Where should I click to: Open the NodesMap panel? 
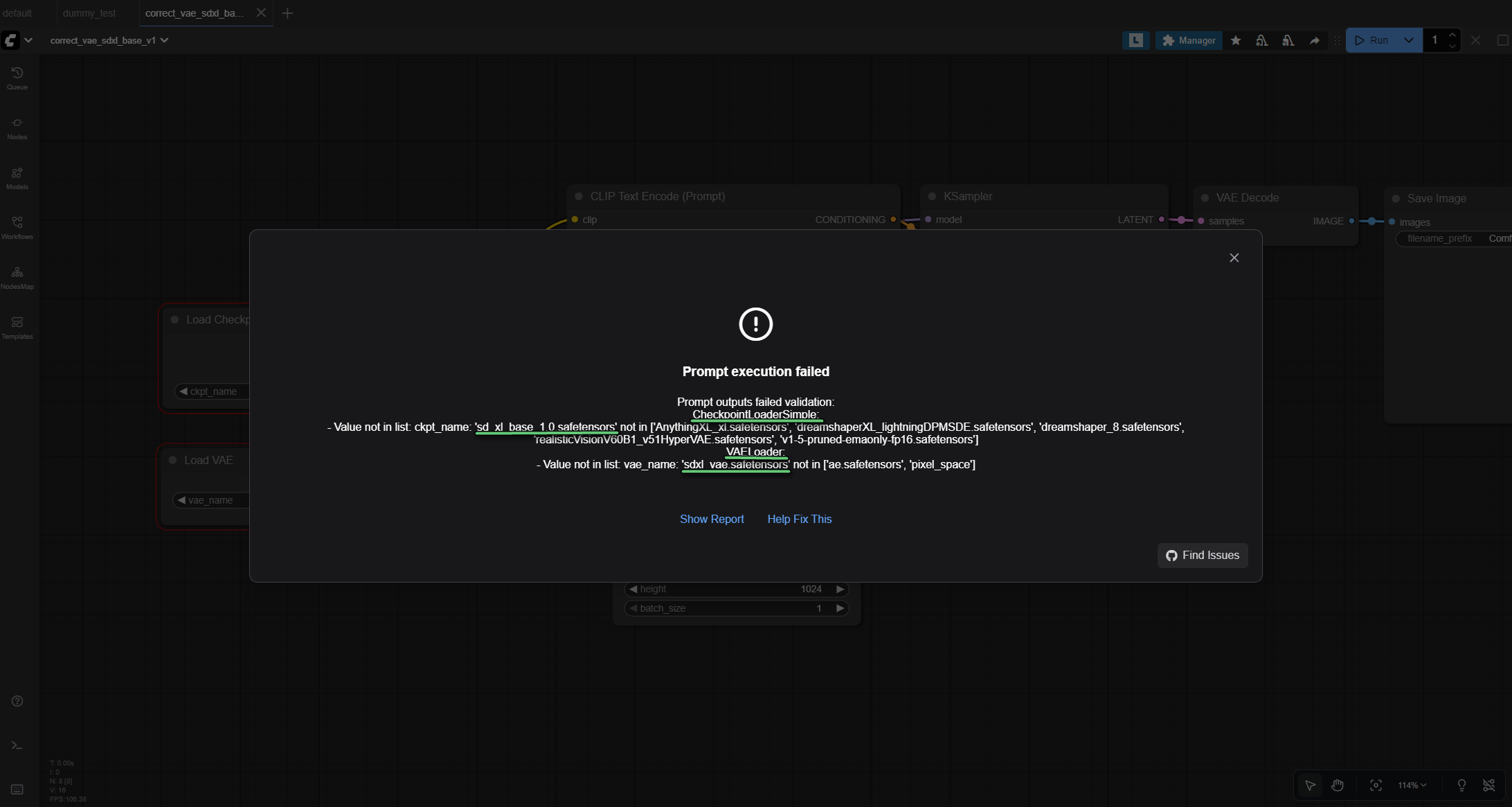17,276
